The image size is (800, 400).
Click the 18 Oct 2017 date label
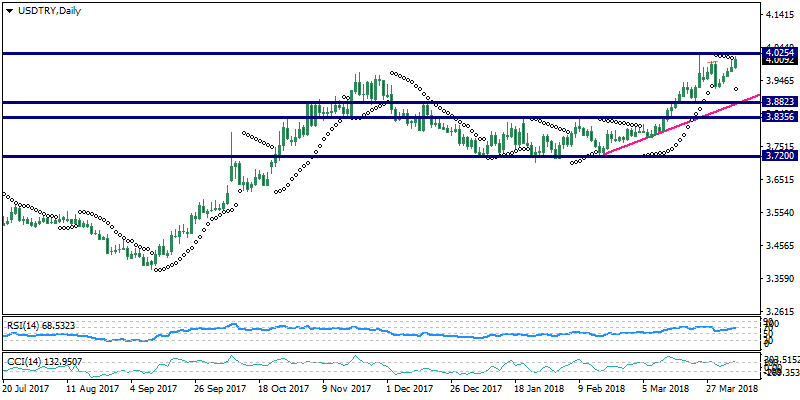click(286, 388)
